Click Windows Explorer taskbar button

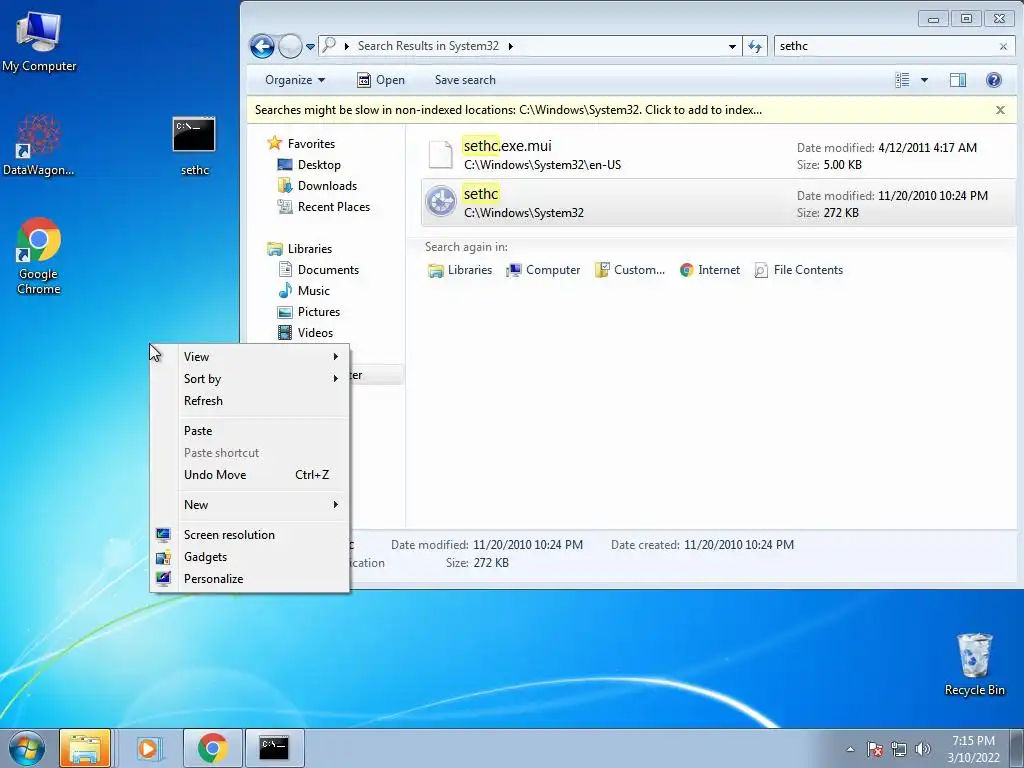[x=85, y=748]
